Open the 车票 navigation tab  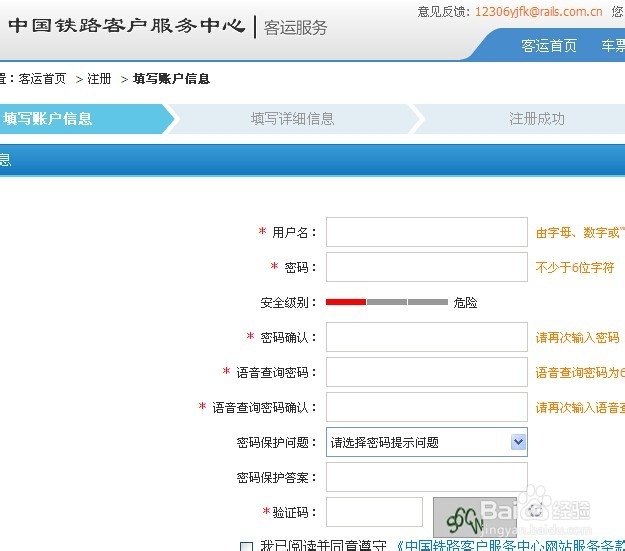(612, 46)
